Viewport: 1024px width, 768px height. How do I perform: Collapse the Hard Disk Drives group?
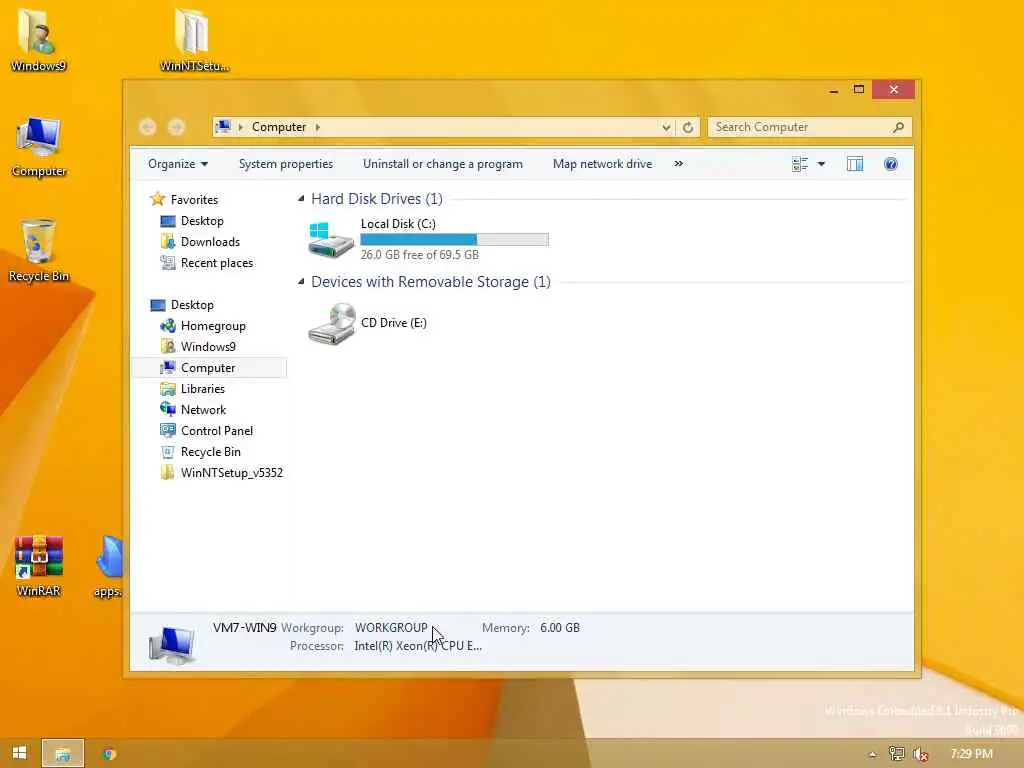[301, 199]
